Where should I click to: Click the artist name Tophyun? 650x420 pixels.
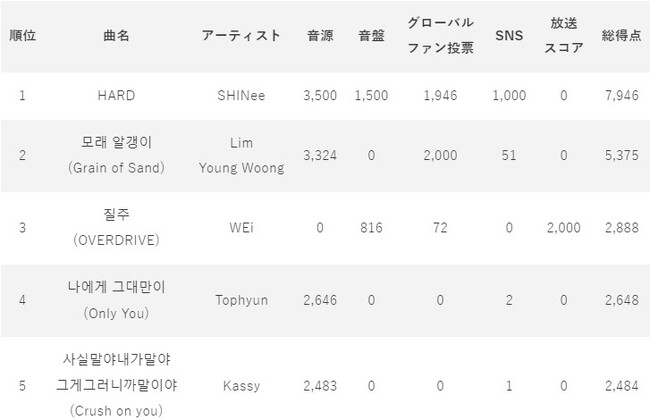pyautogui.click(x=242, y=301)
